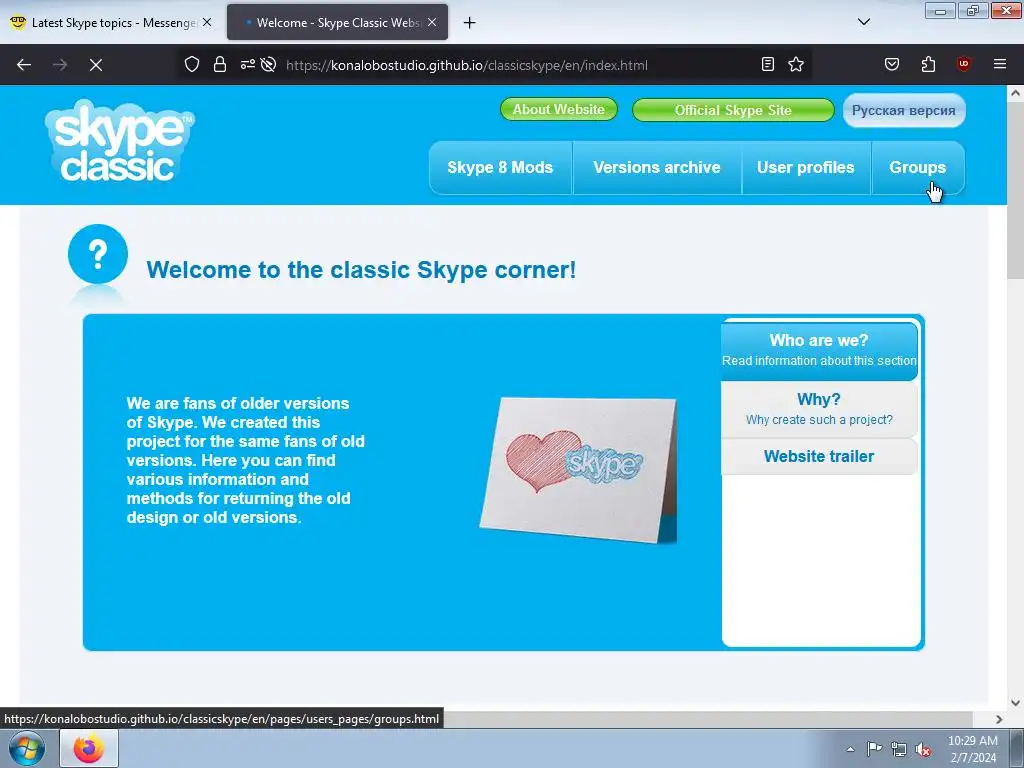This screenshot has width=1024, height=768.
Task: Click the forward navigation arrow
Action: click(60, 65)
